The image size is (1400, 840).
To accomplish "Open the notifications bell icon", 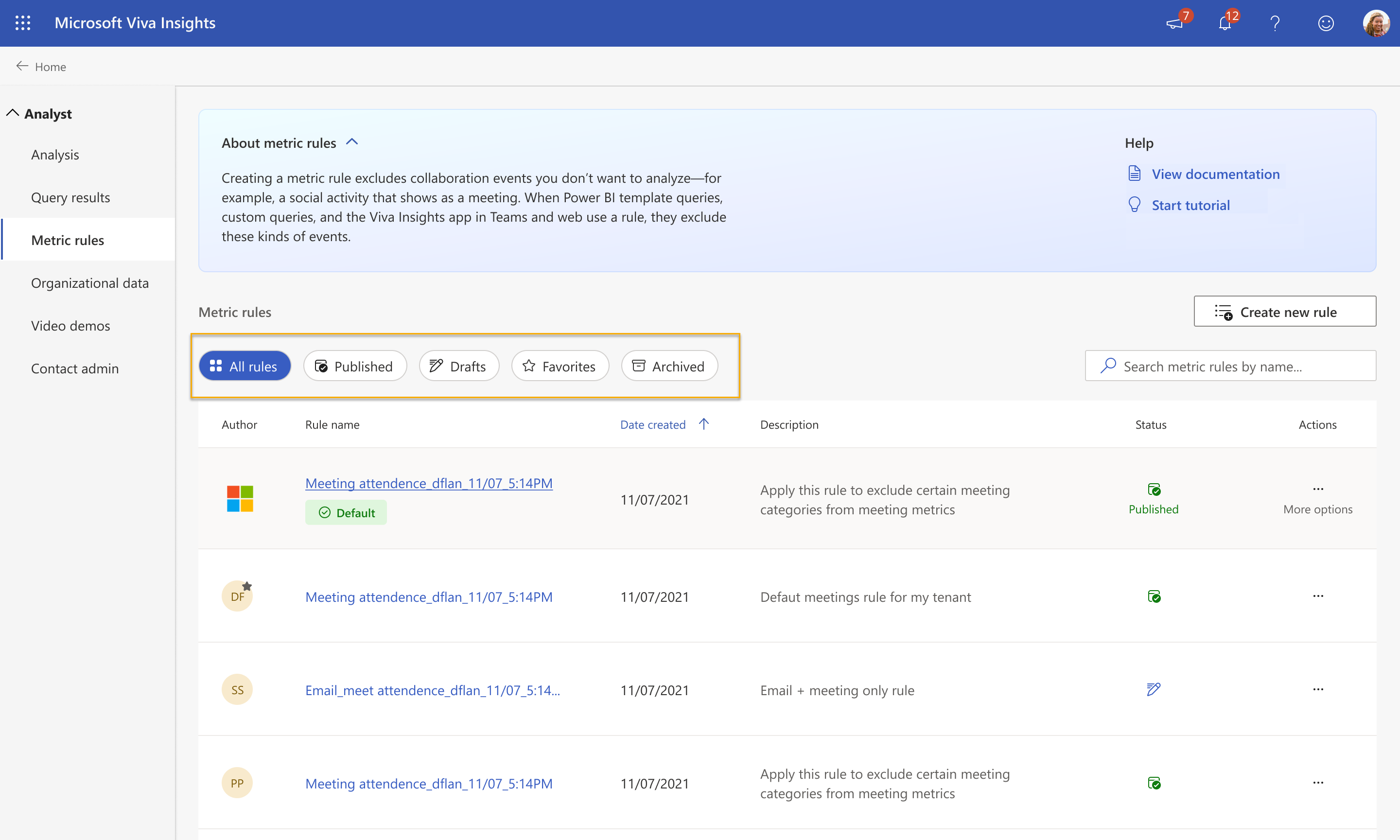I will coord(1225,23).
